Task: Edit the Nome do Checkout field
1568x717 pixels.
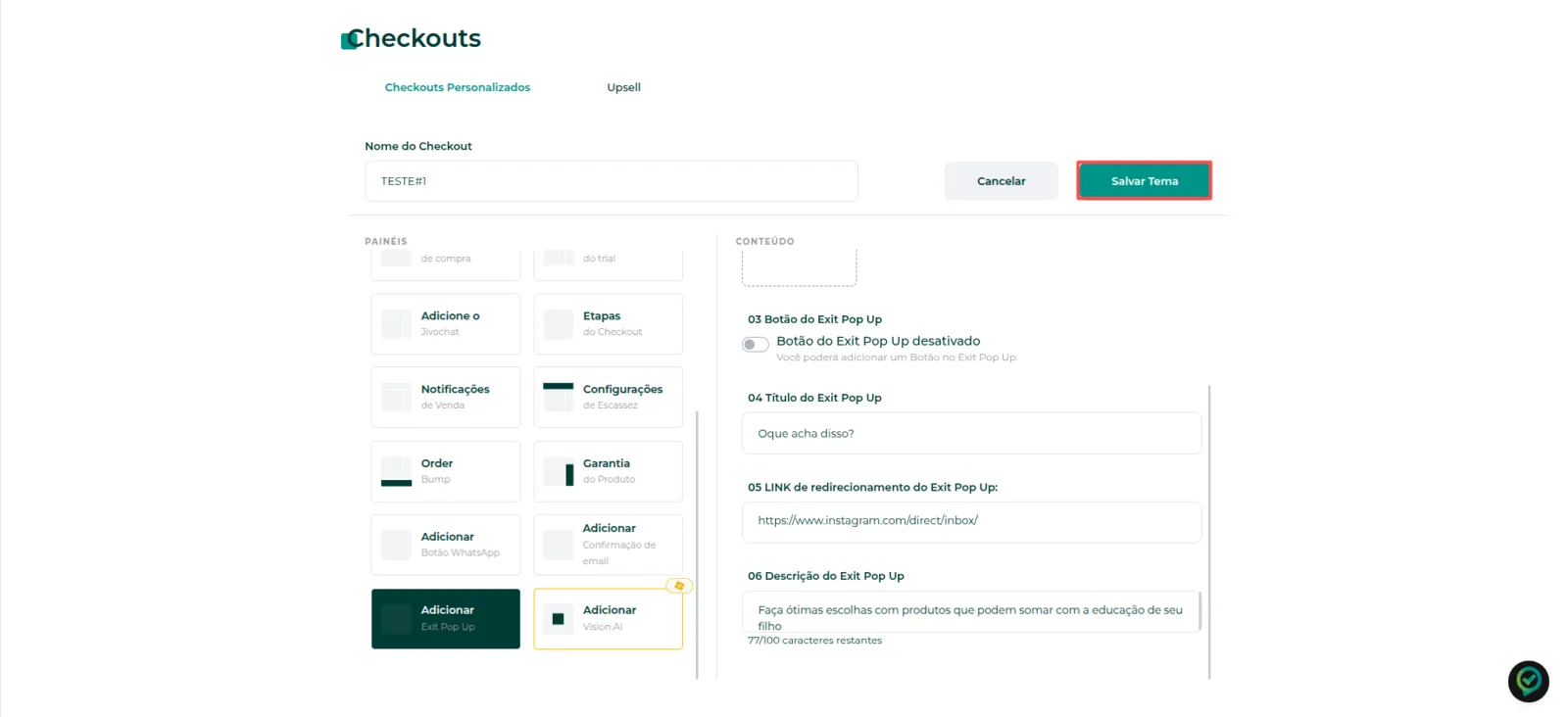Action: point(612,181)
